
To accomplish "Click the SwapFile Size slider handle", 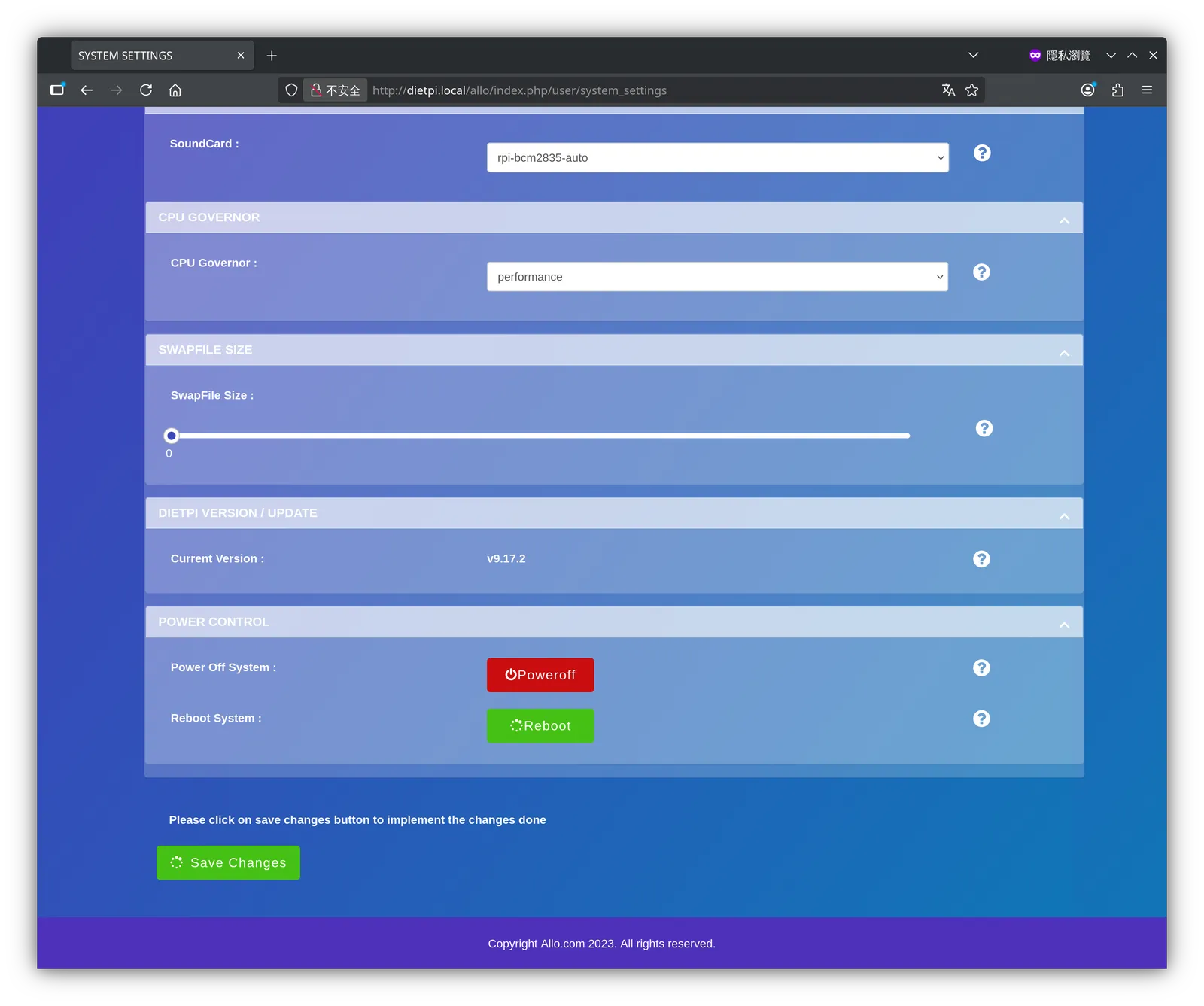I will click(172, 436).
